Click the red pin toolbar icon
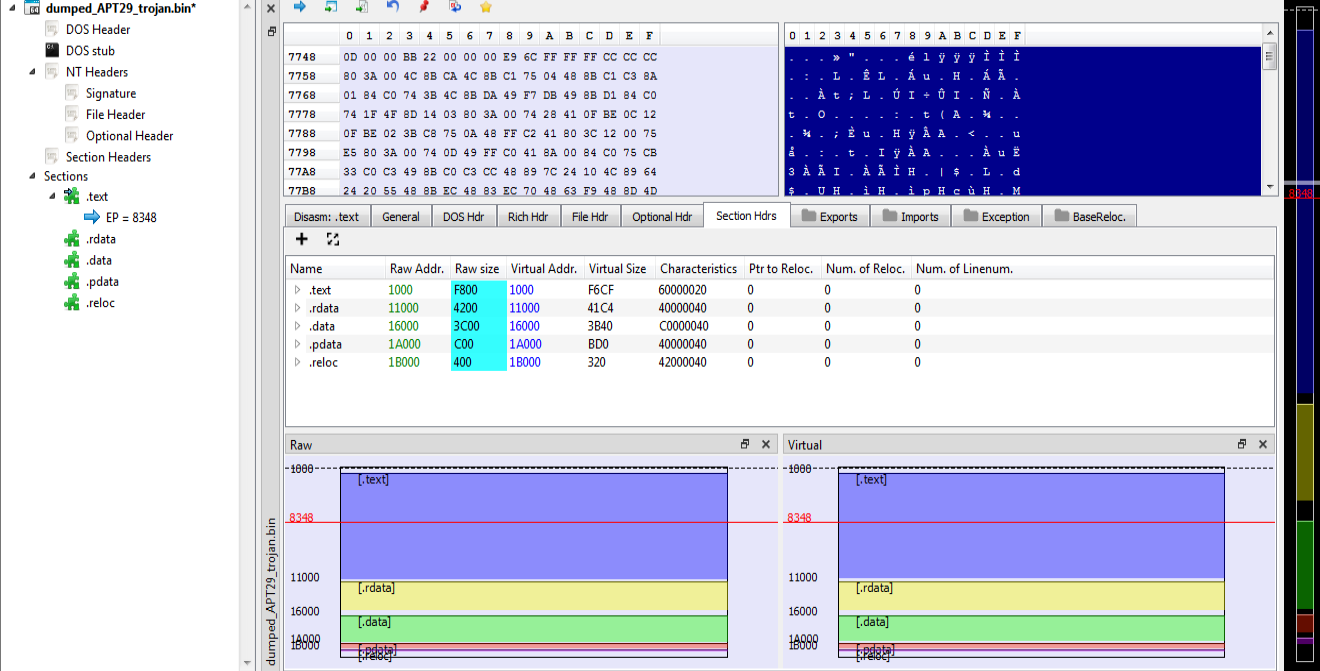 click(424, 7)
